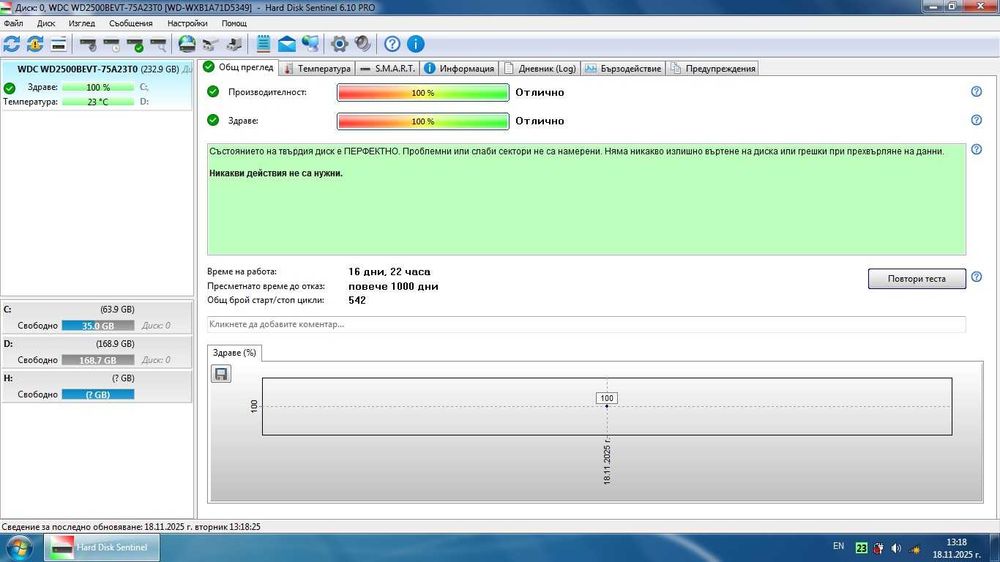Click help icon next to Производителност bar
The width and height of the screenshot is (1000, 562).
[x=976, y=92]
